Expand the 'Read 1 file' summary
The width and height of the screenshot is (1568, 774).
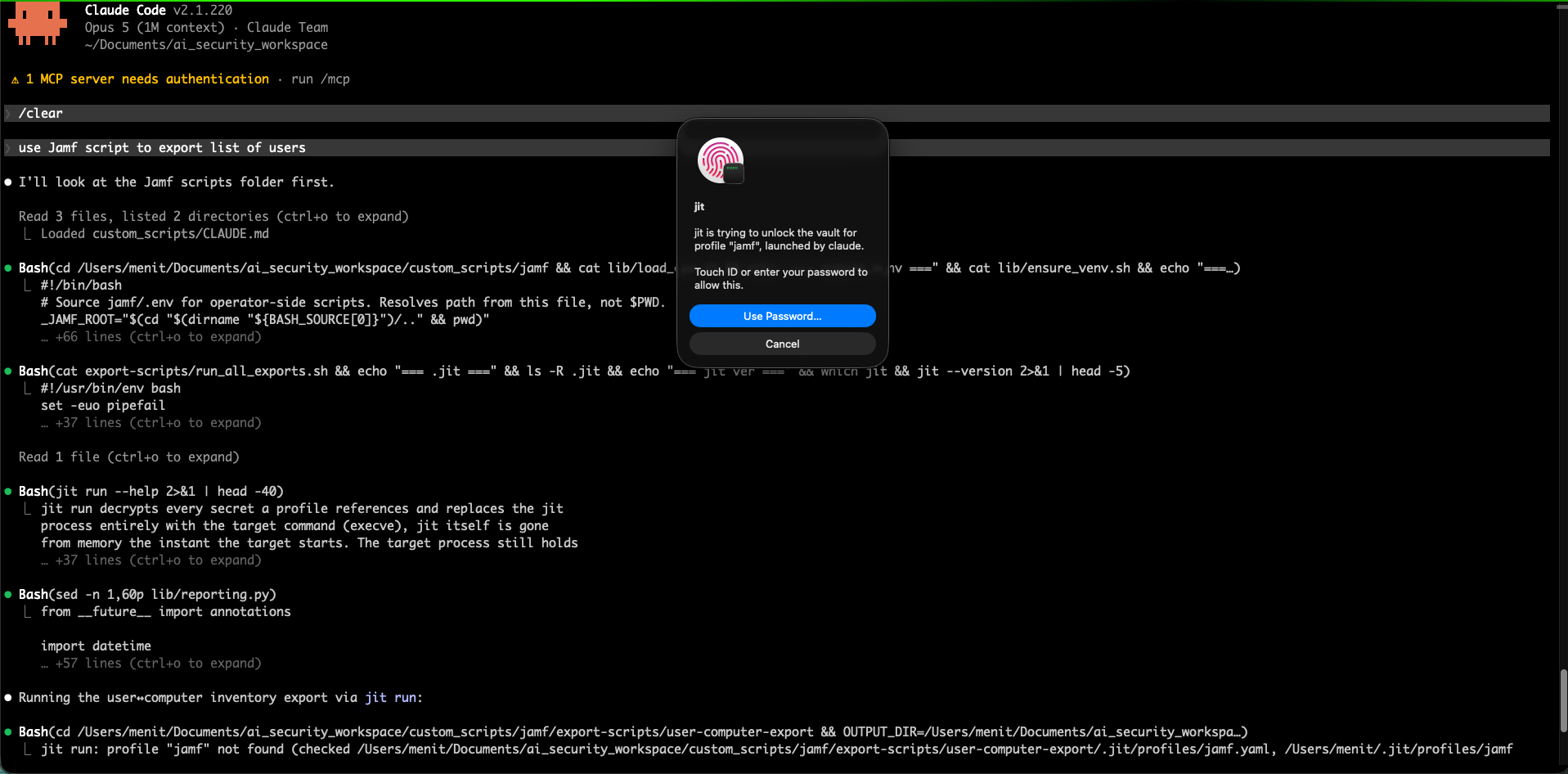pos(129,457)
